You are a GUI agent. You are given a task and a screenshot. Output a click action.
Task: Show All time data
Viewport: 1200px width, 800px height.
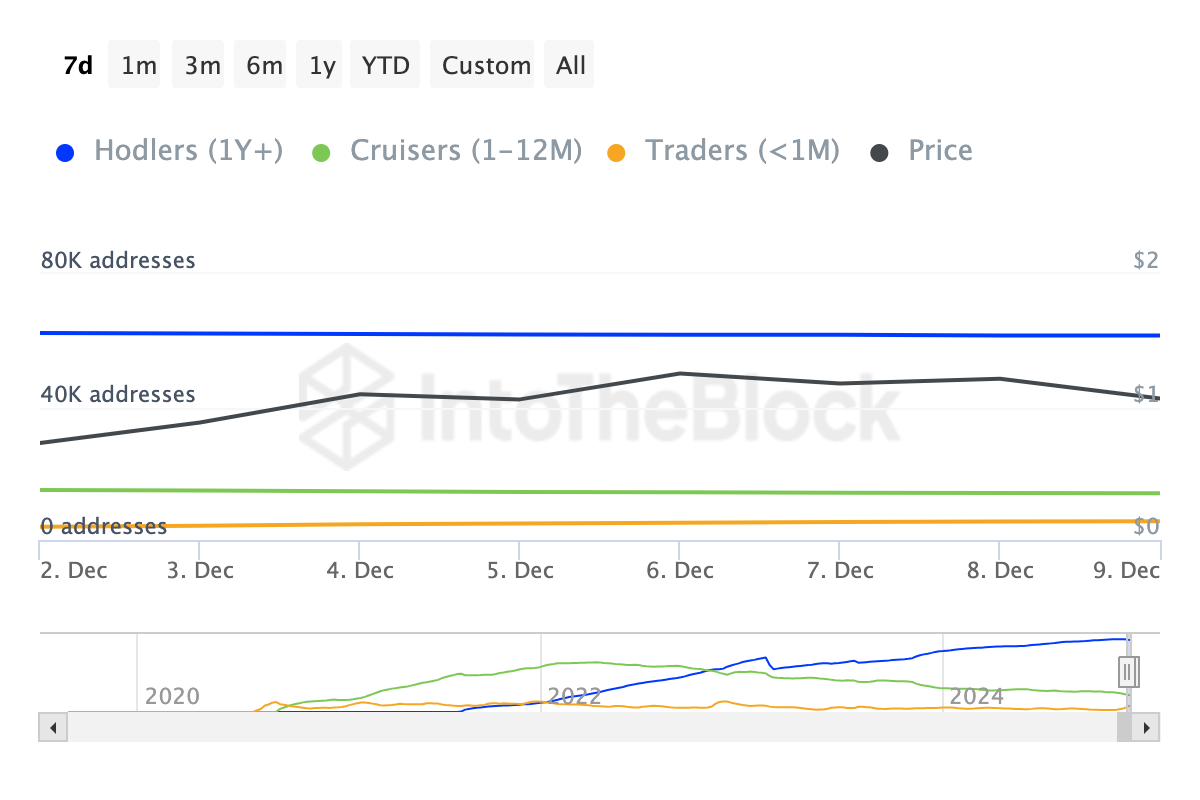point(571,65)
